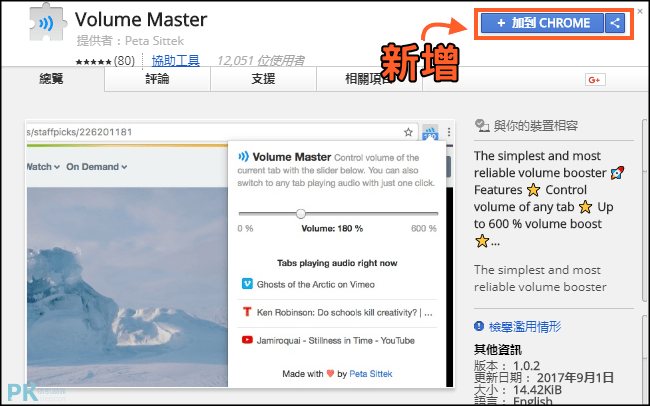Click the 12,051 位使用者 user count

tap(261, 61)
